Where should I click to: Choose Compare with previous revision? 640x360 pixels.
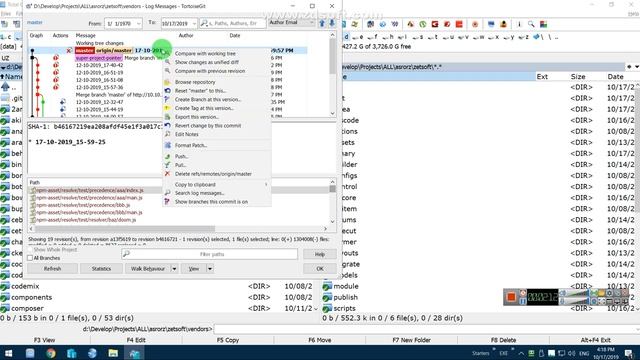pyautogui.click(x=210, y=71)
